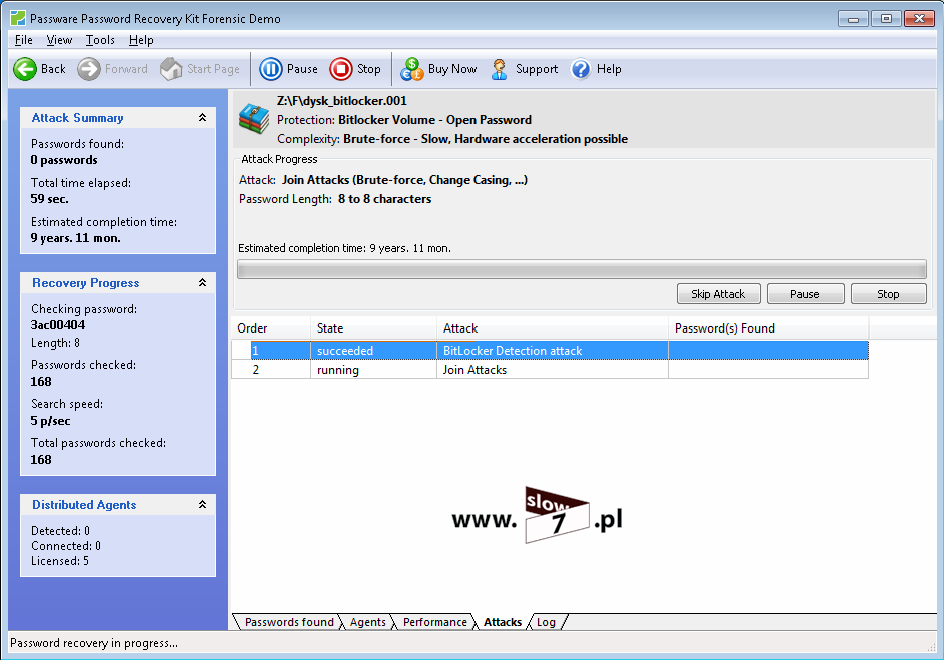The width and height of the screenshot is (944, 660).
Task: Maximize the Passware window
Action: tap(886, 19)
